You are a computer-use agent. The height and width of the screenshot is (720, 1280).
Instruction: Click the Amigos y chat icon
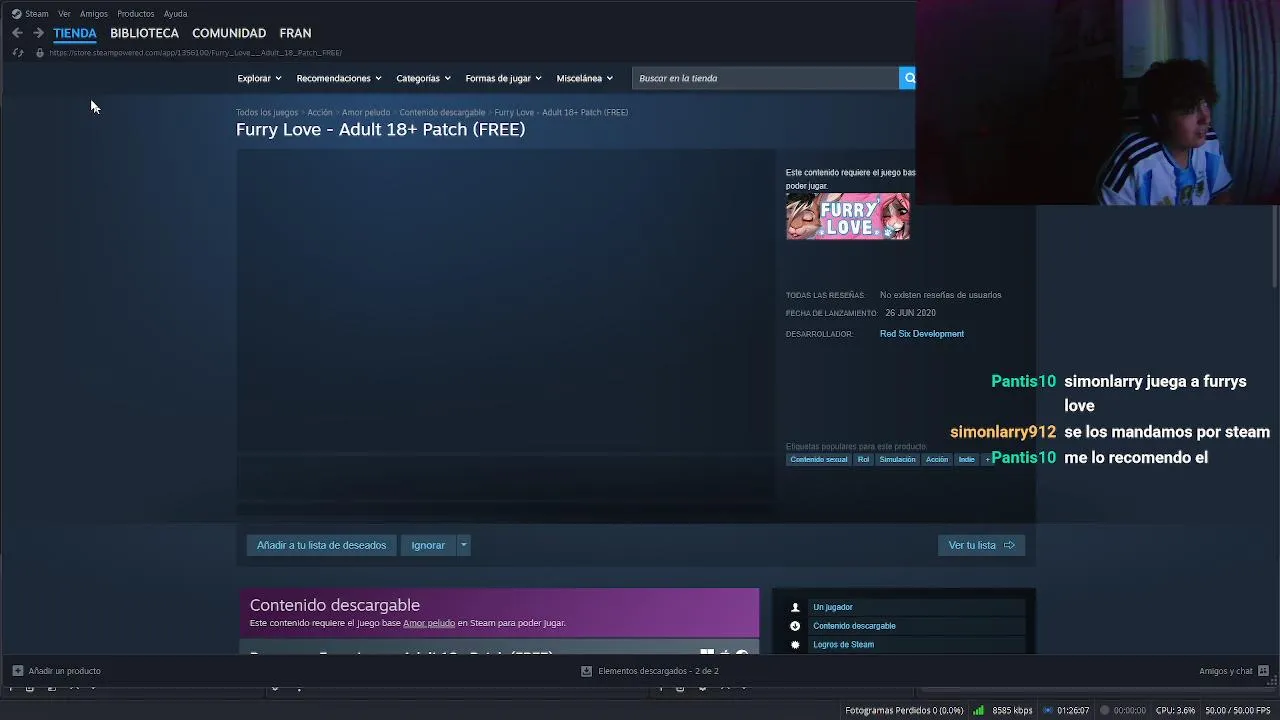1263,671
